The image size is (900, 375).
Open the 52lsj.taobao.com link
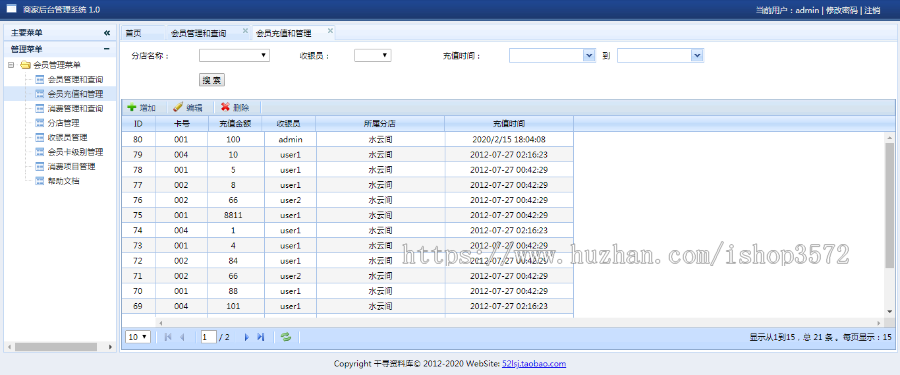534,364
